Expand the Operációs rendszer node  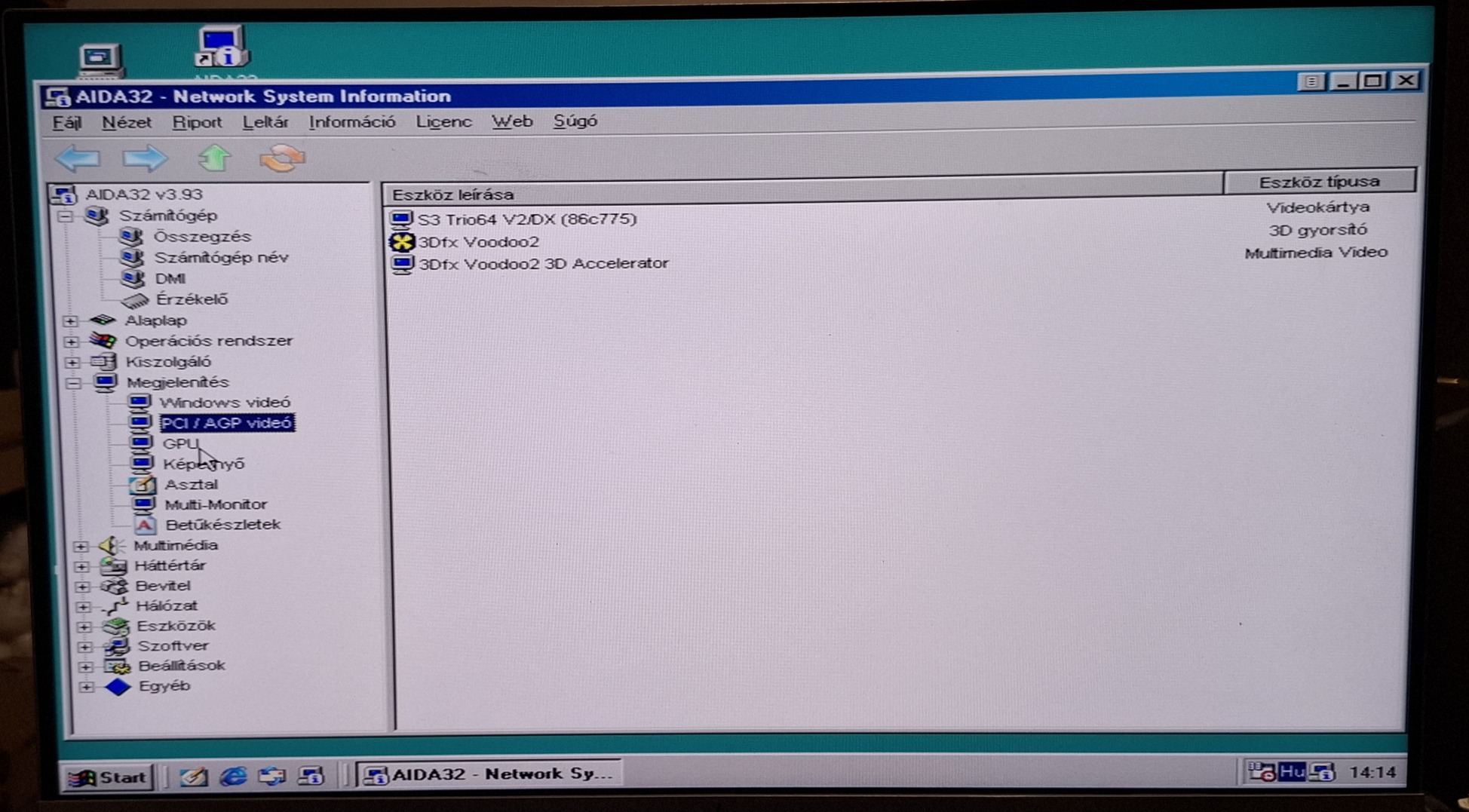click(x=72, y=342)
